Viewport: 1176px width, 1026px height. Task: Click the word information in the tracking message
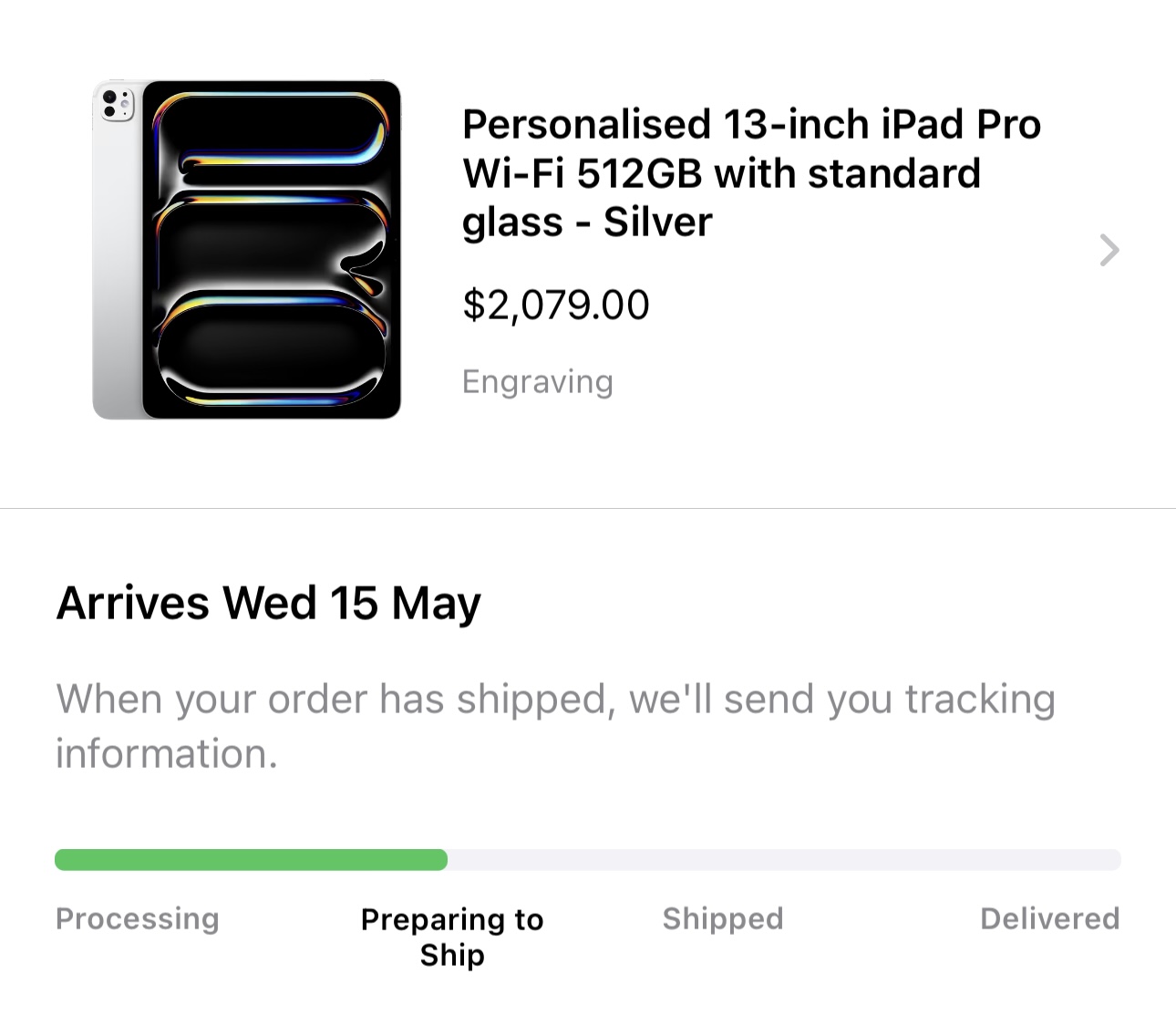tap(166, 754)
